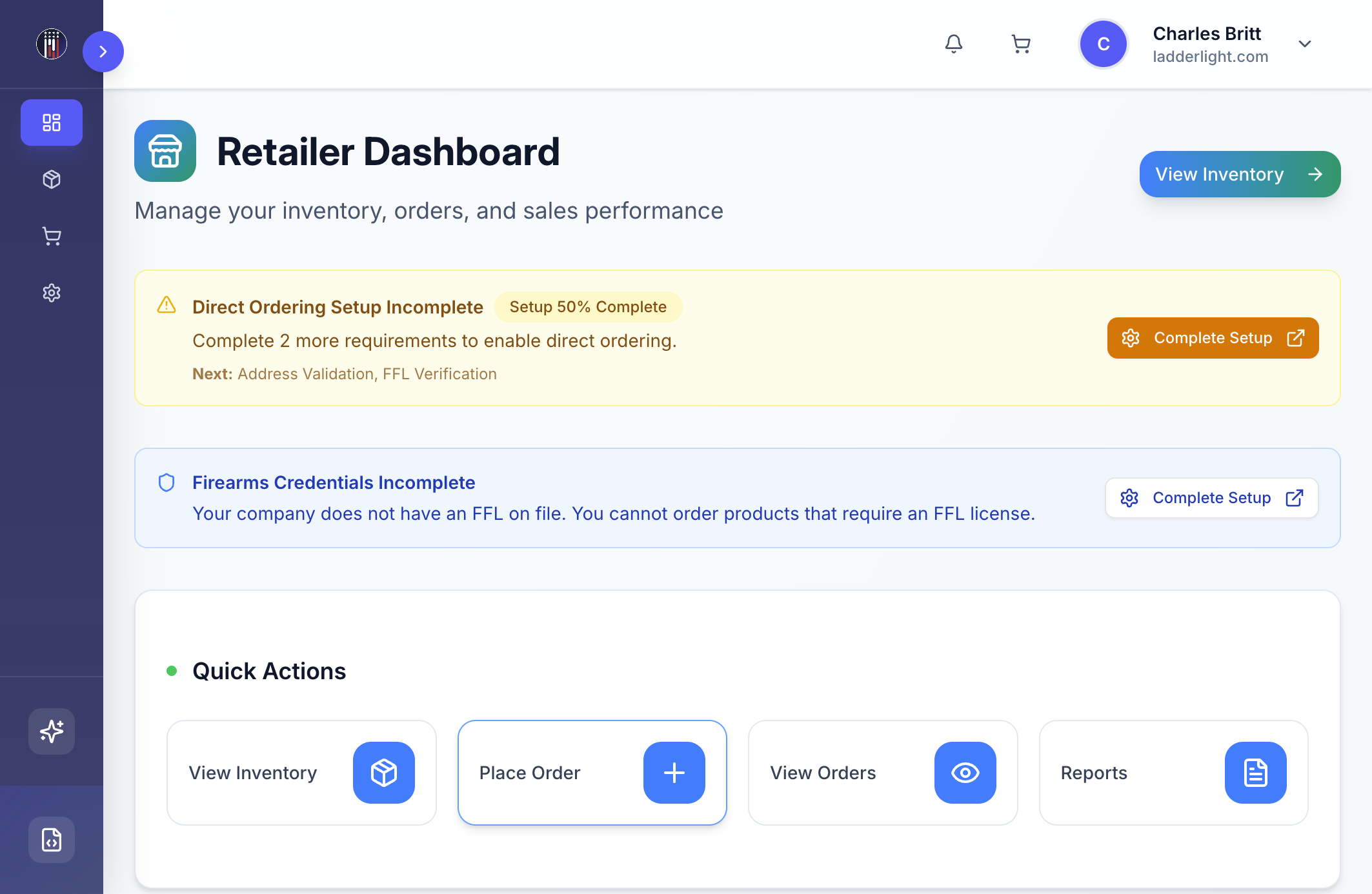
Task: Click the warning triangle in the setup alert
Action: (x=166, y=305)
